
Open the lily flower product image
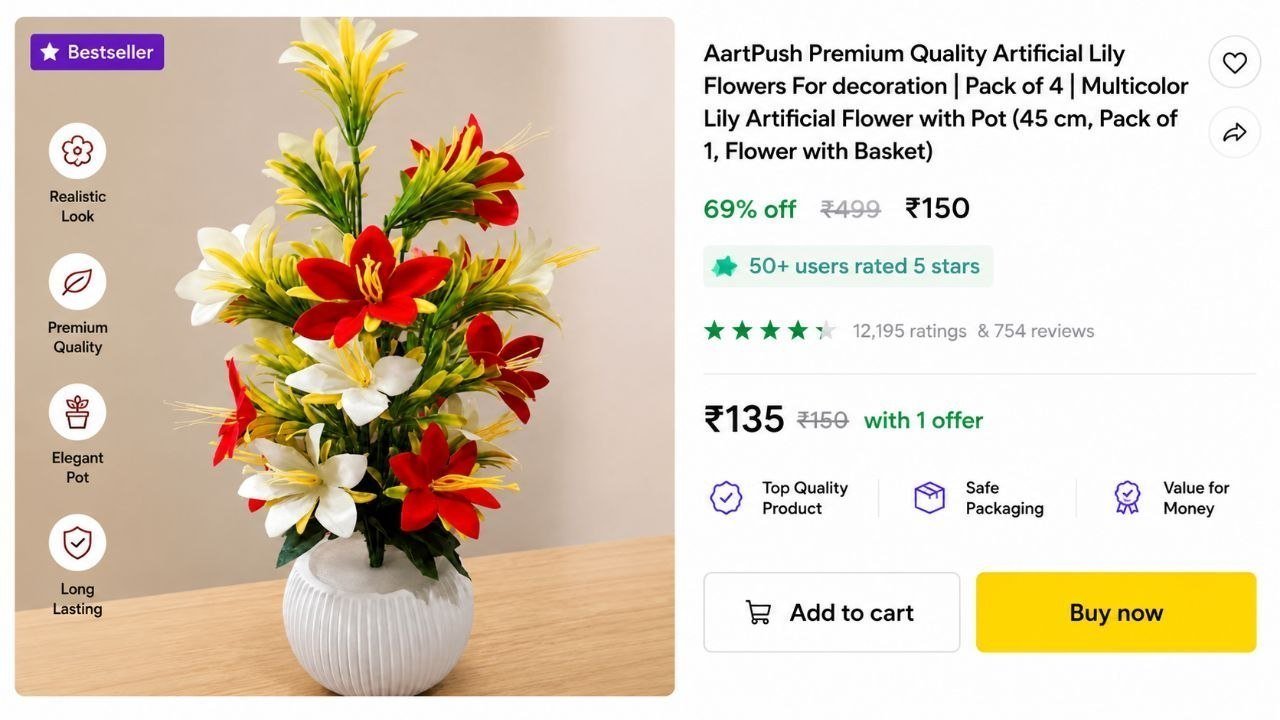click(x=344, y=356)
